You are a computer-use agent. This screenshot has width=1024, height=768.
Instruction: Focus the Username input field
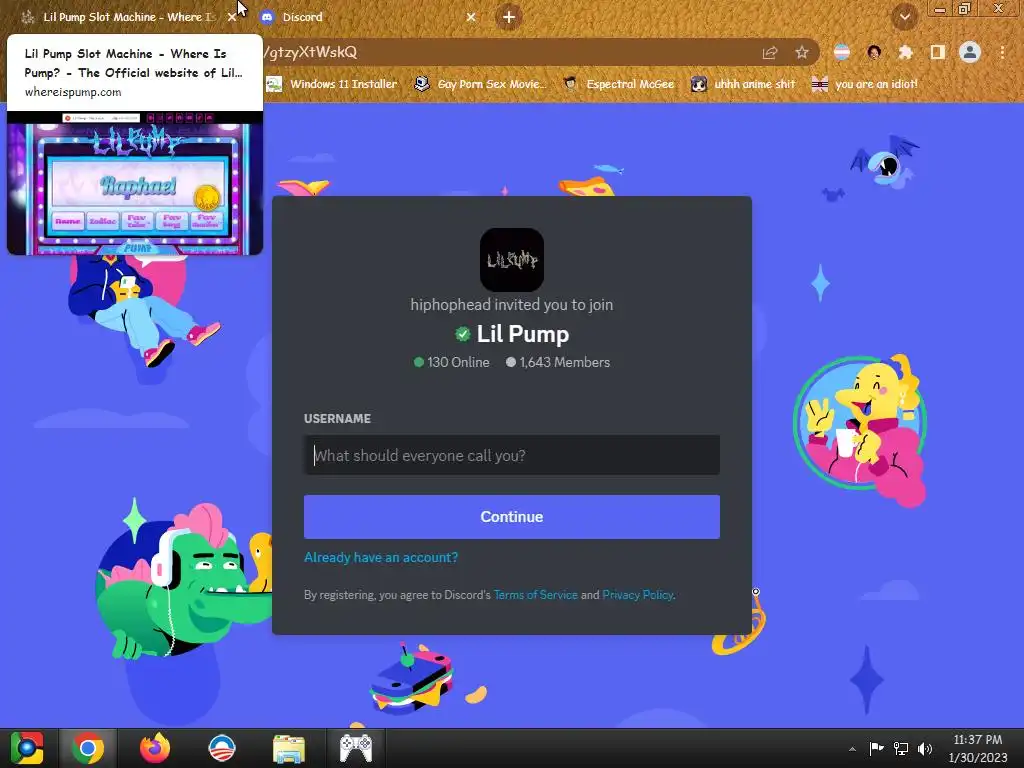512,455
